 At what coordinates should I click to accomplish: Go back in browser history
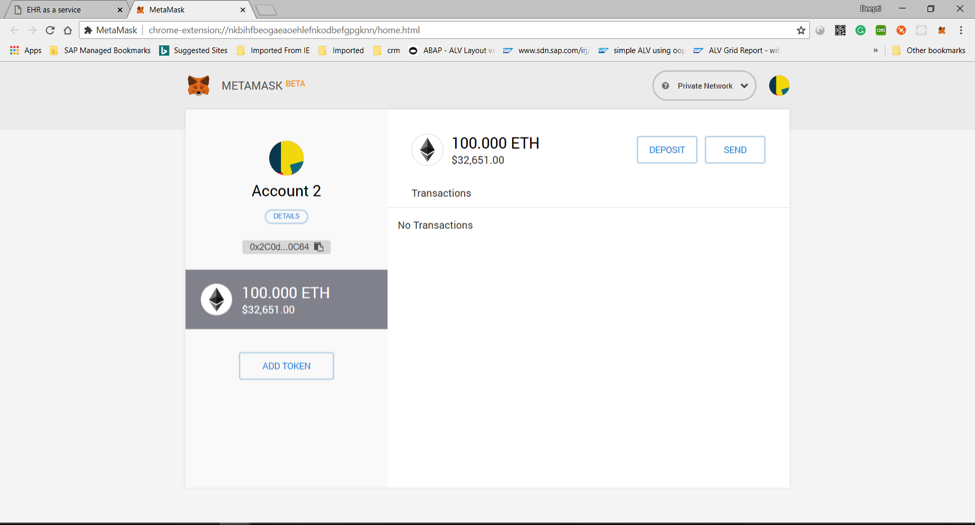14,30
